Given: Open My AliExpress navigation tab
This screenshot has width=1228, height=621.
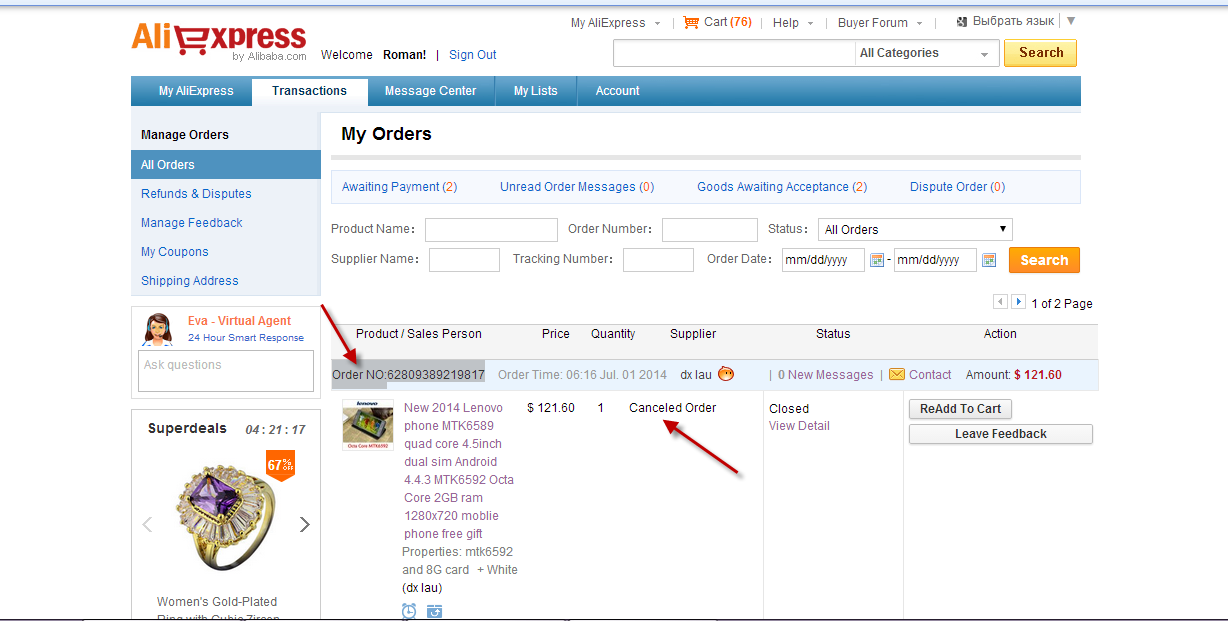Looking at the screenshot, I should [196, 91].
